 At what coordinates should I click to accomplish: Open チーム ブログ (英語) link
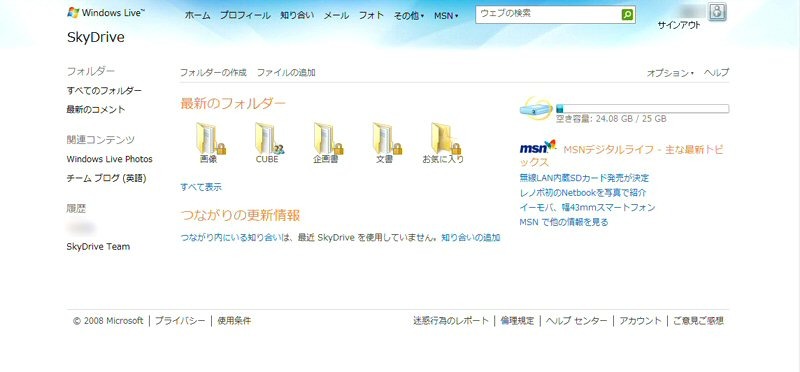pyautogui.click(x=106, y=179)
